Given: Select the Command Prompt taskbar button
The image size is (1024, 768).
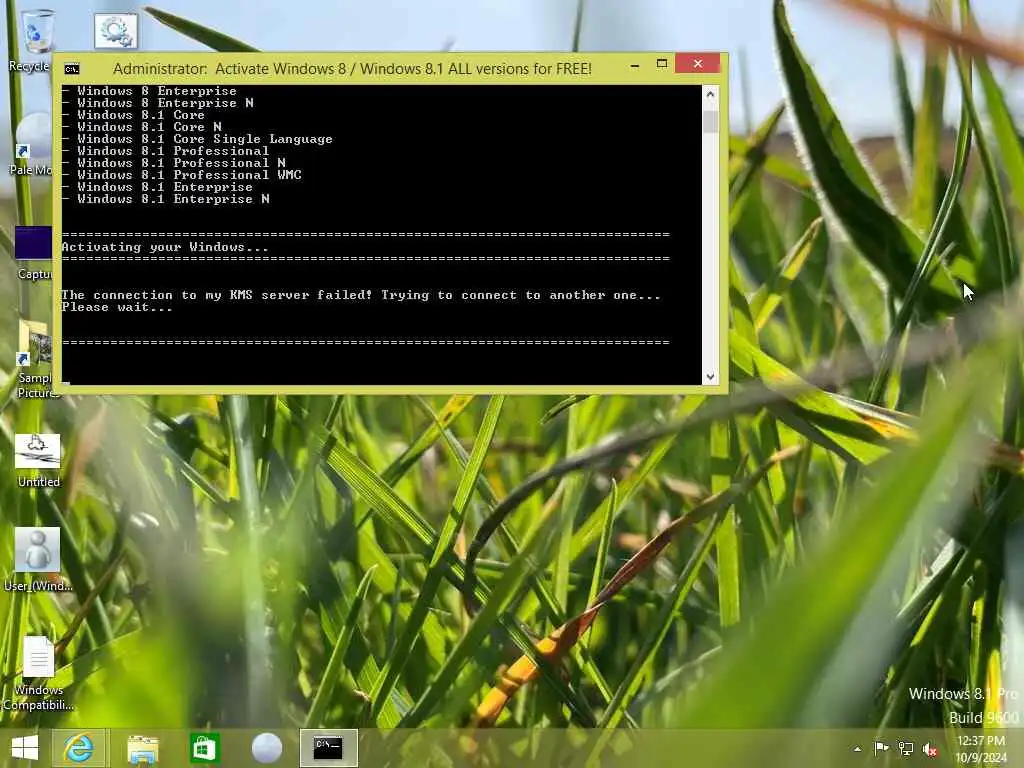Looking at the screenshot, I should coord(328,748).
